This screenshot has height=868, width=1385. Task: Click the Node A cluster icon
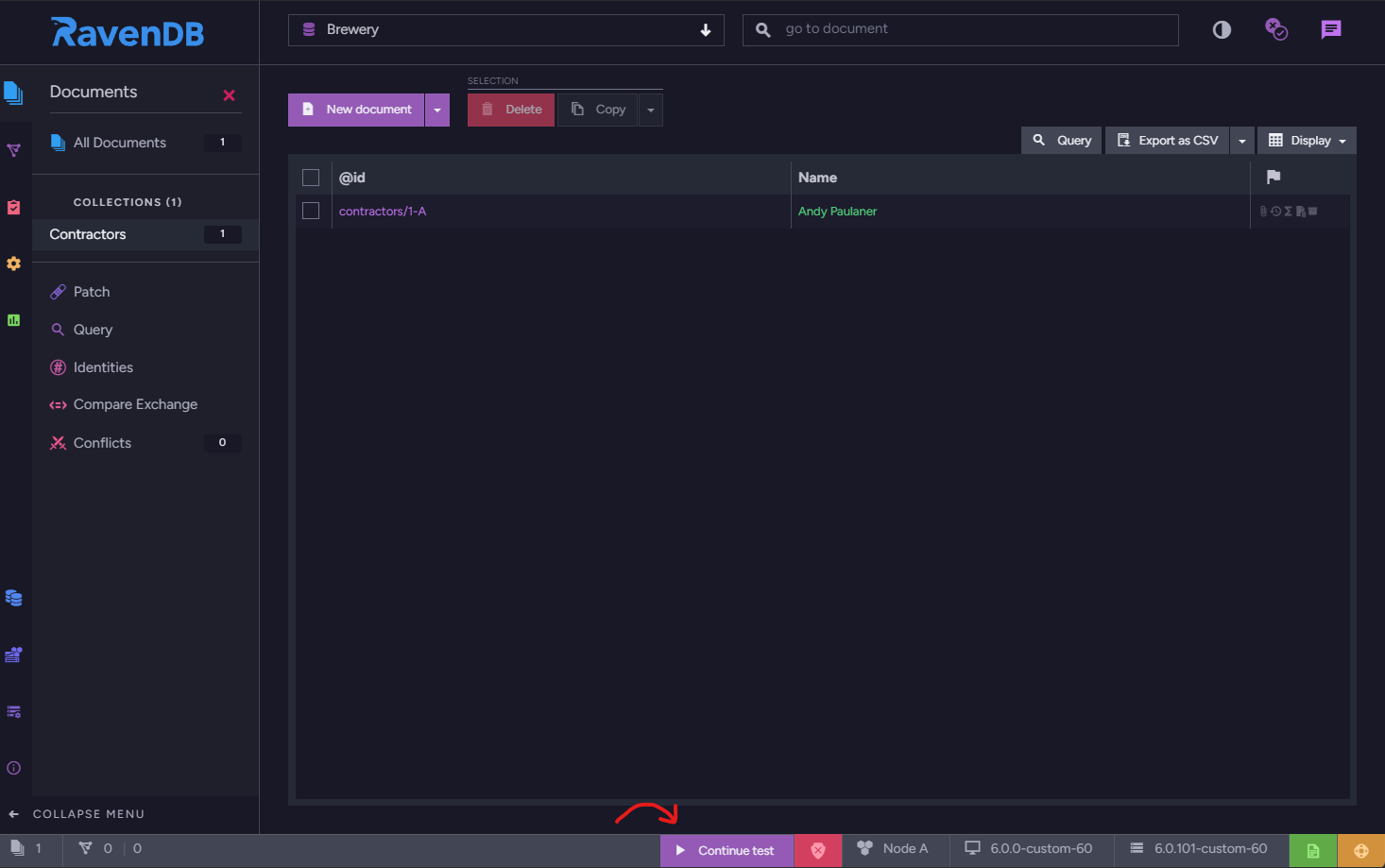tap(864, 848)
